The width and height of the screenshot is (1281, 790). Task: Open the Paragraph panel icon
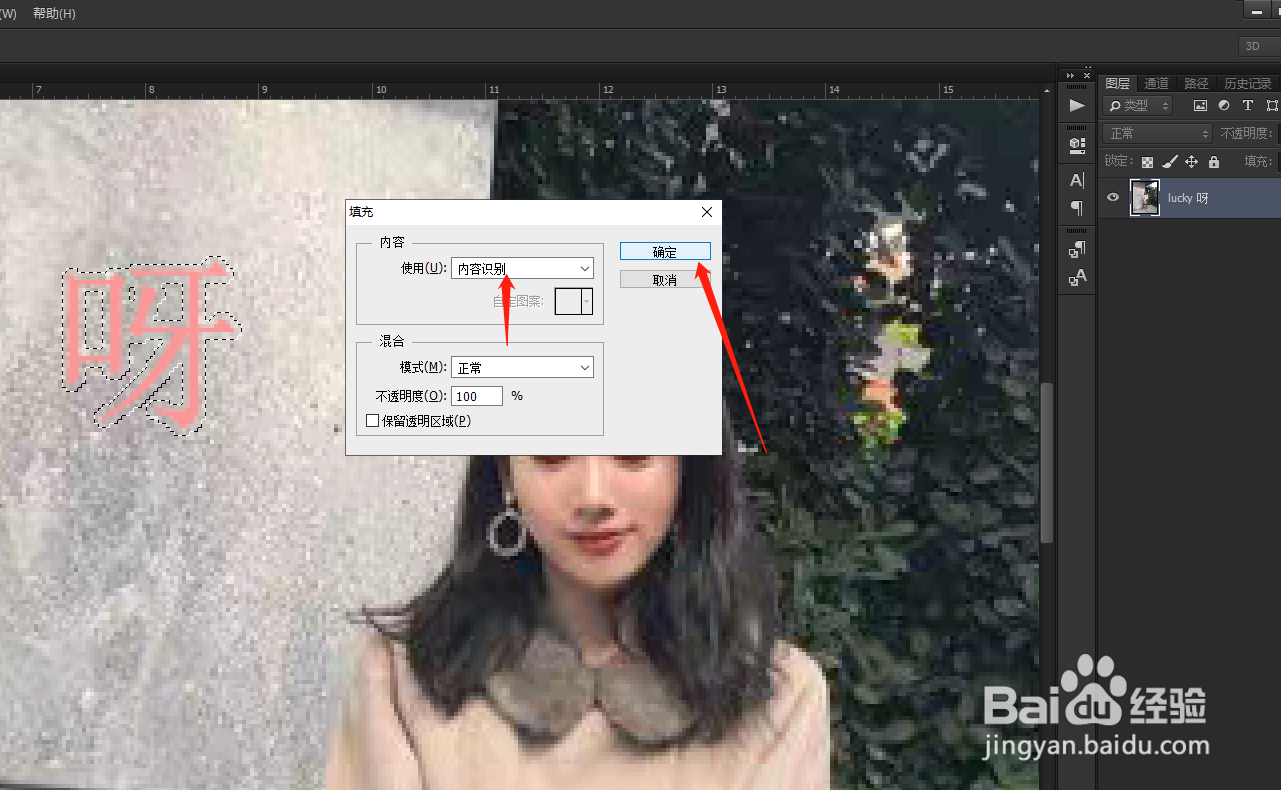(1076, 208)
